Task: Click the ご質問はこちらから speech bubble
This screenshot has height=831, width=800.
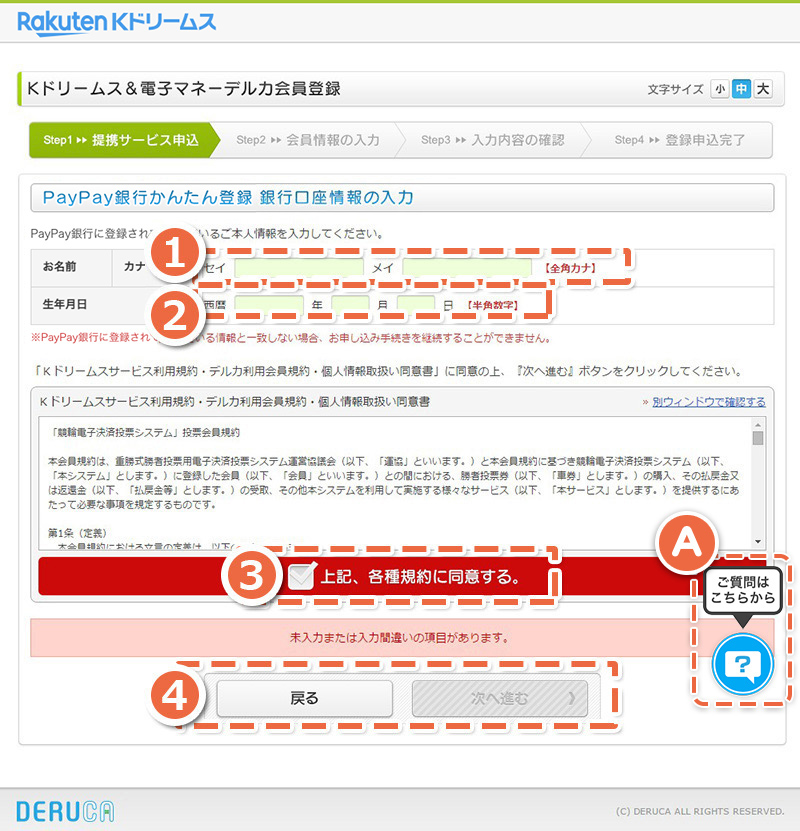Action: pos(743,590)
